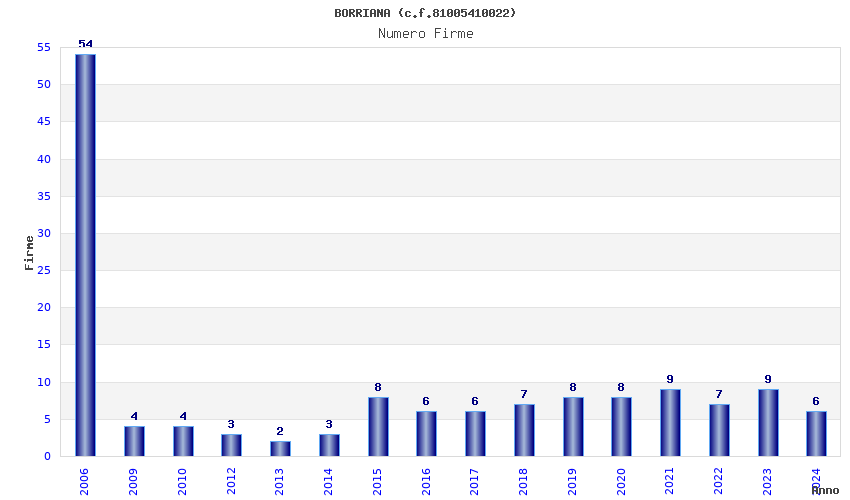The image size is (850, 500).
Task: Click the subtitle 'Numero Firme'
Action: [426, 34]
